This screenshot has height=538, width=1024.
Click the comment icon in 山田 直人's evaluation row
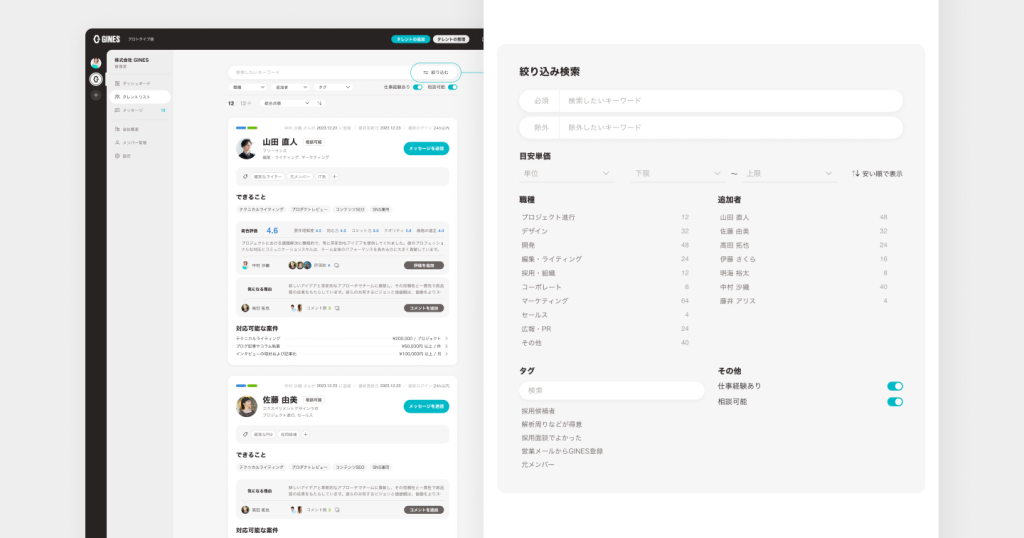337,265
